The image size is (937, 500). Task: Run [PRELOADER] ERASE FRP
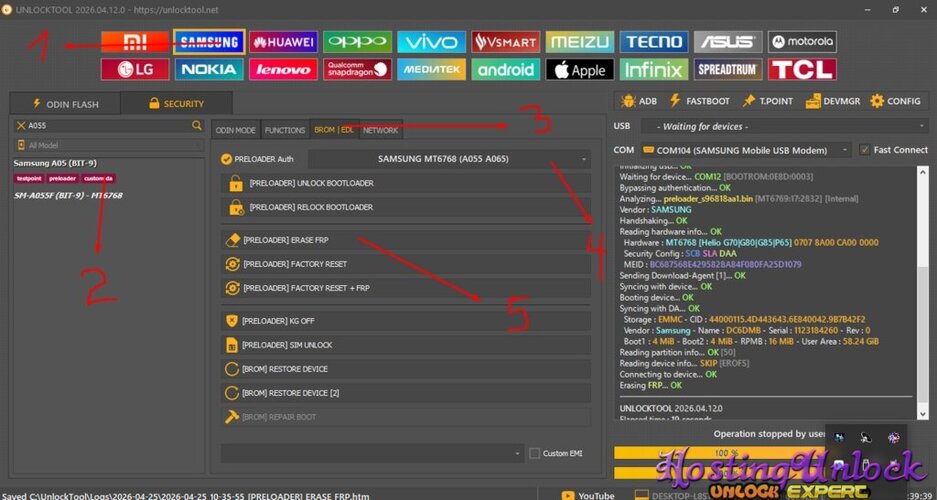tap(406, 240)
